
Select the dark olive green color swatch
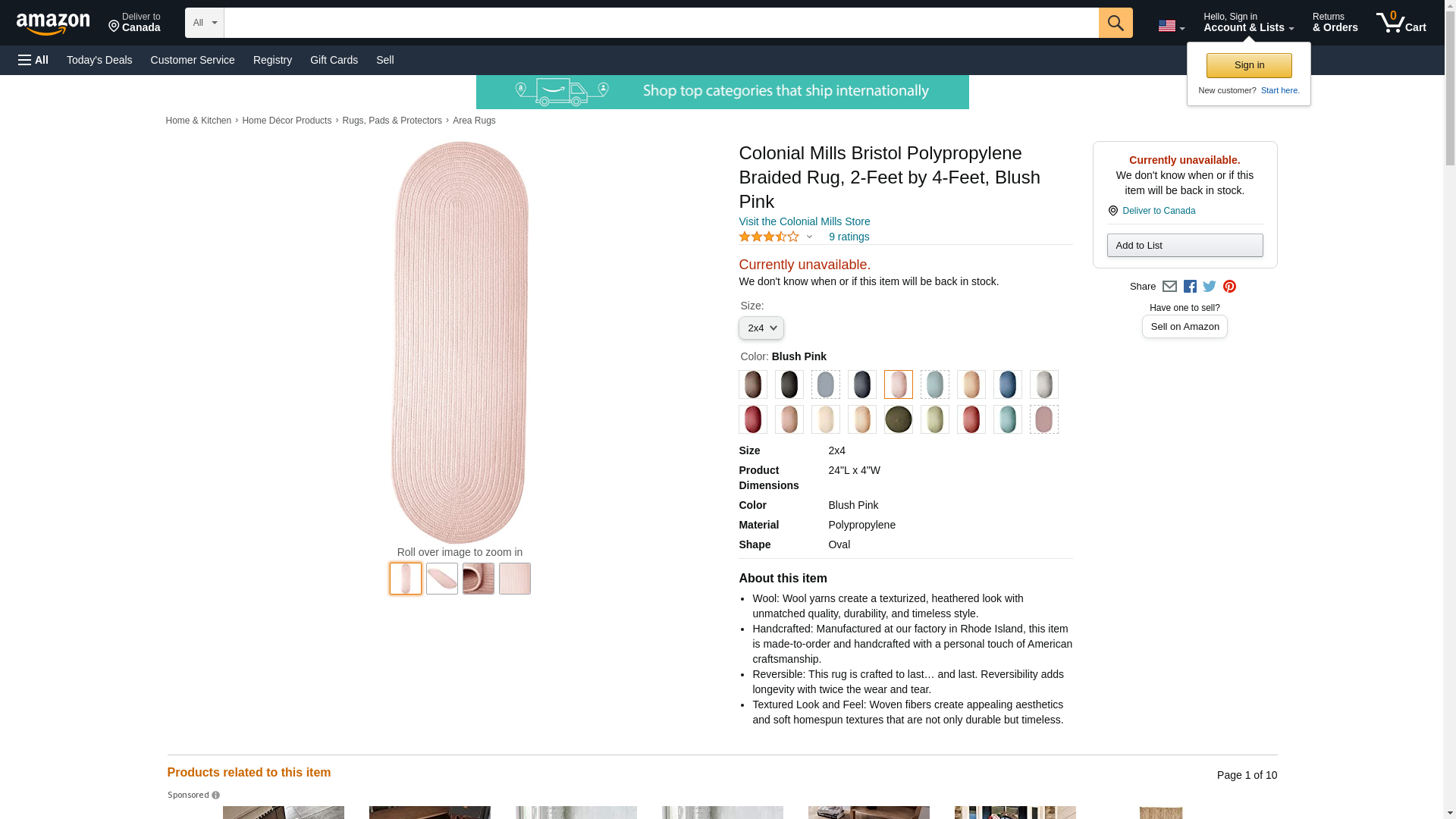coord(898,419)
